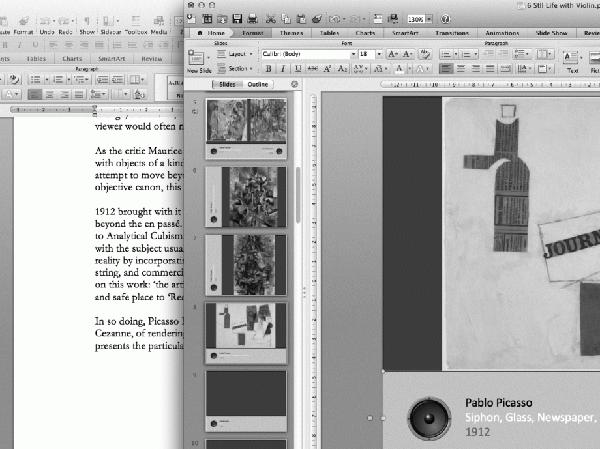Viewport: 600px width, 449px height.
Task: Open the Slide Show ribbon tab
Action: (551, 33)
